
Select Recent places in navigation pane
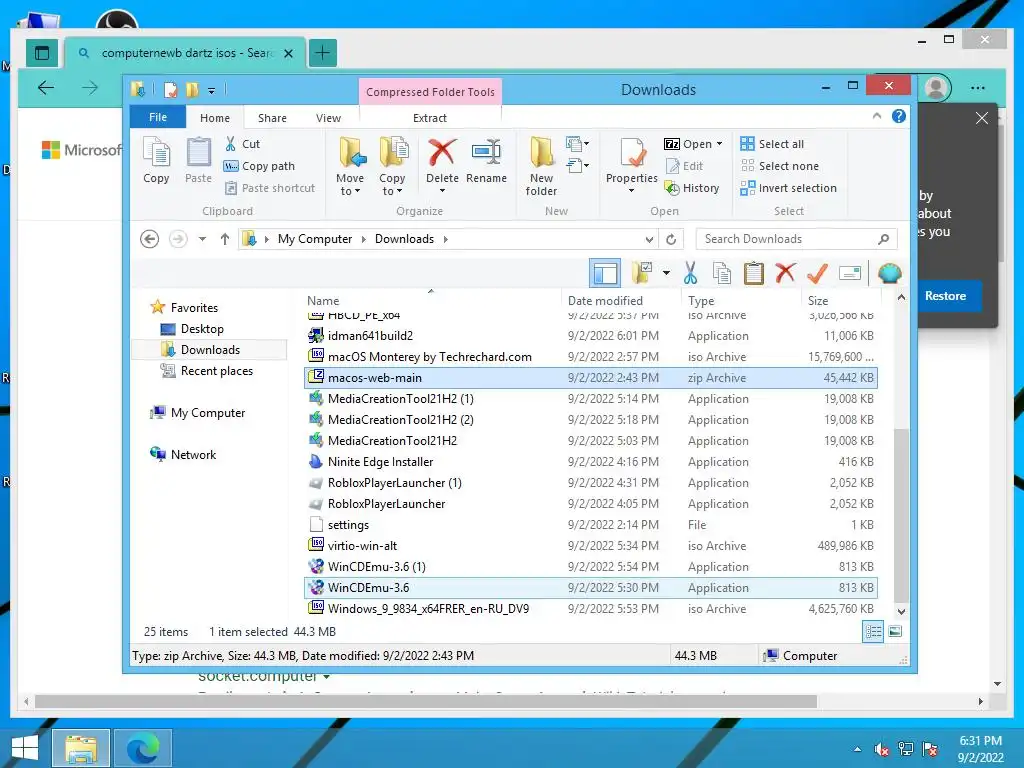(216, 371)
